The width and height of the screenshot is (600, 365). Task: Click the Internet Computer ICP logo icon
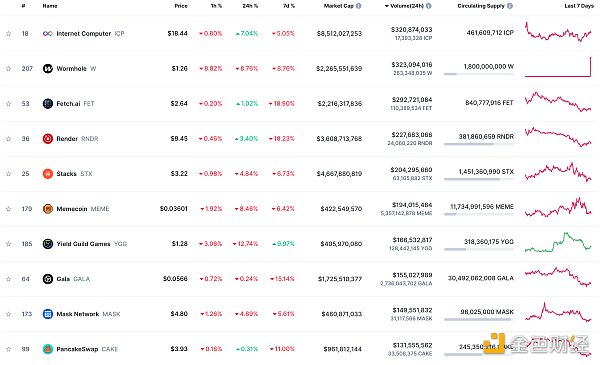tap(47, 34)
